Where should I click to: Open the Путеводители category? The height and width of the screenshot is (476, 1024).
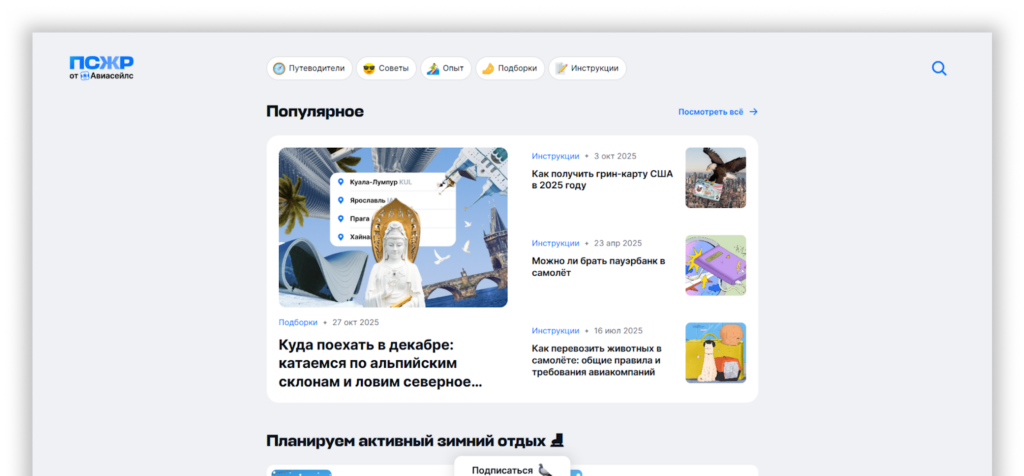click(310, 69)
